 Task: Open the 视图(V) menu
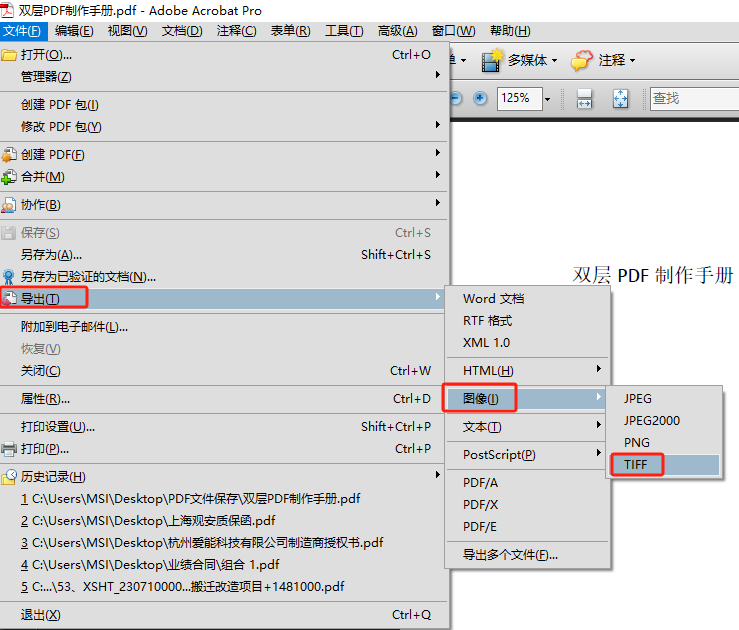coord(128,31)
